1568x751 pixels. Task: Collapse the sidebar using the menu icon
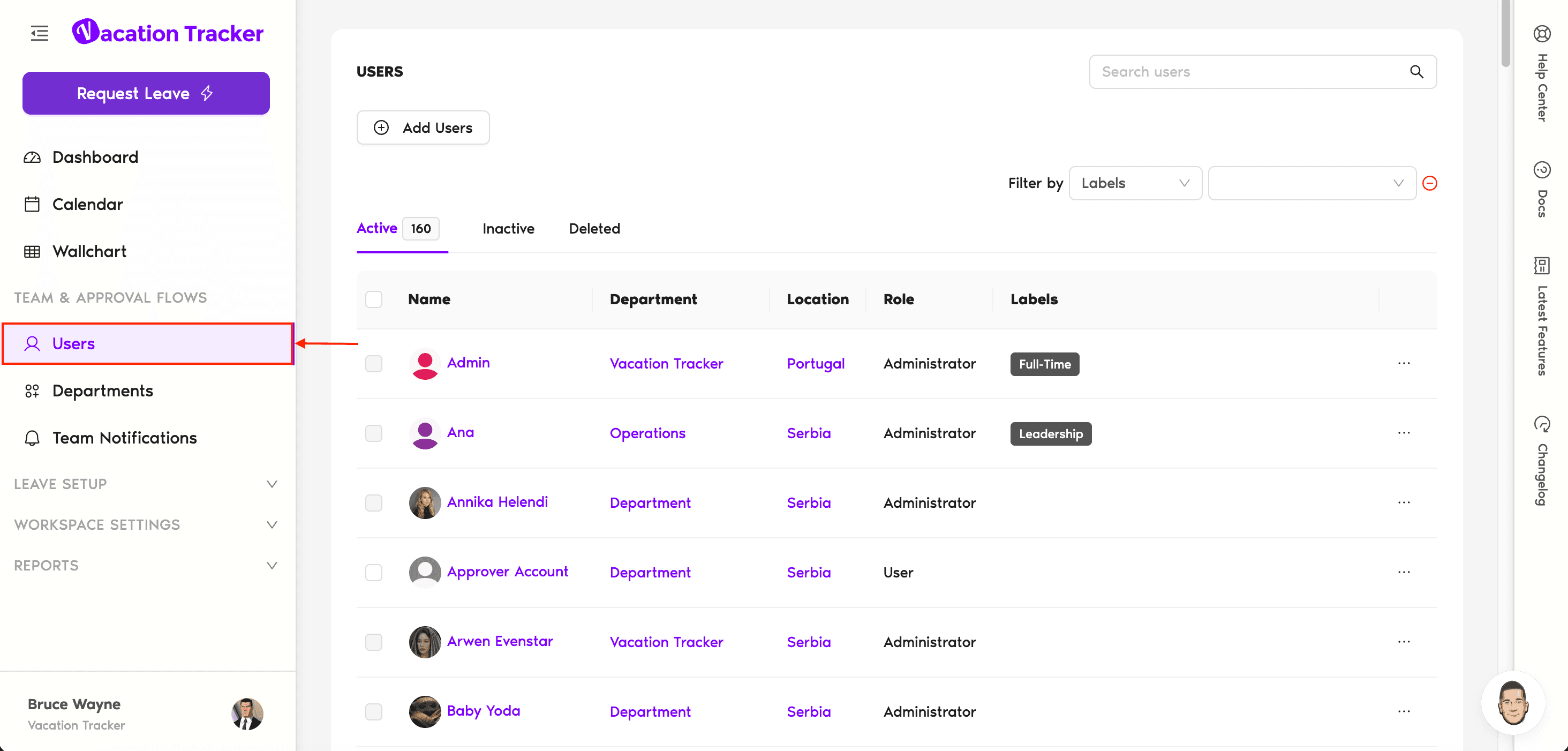tap(40, 33)
